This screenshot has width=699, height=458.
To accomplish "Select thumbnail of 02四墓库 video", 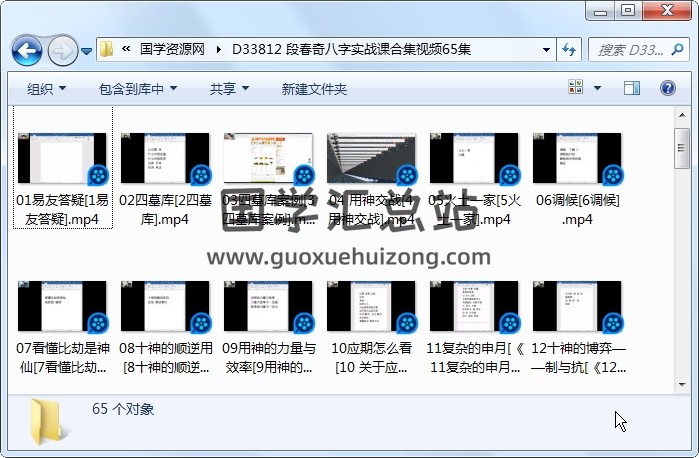I will (x=165, y=158).
